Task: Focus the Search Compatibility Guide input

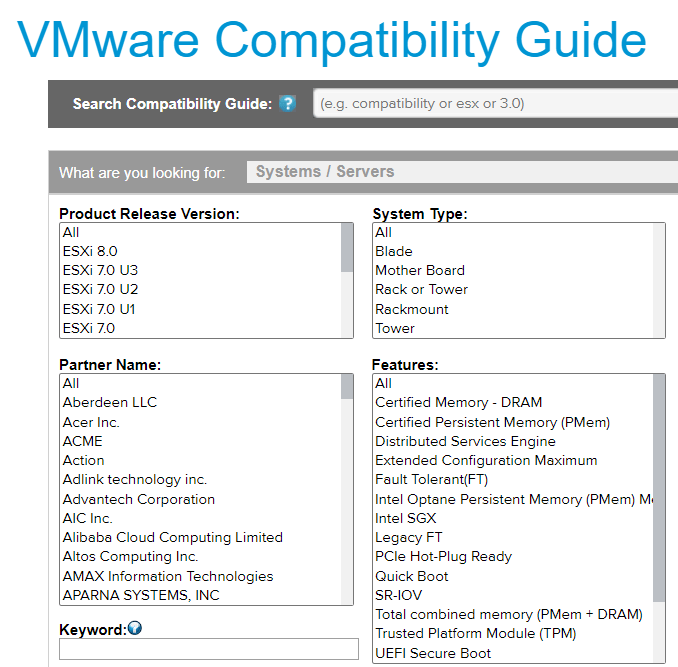Action: [x=495, y=103]
